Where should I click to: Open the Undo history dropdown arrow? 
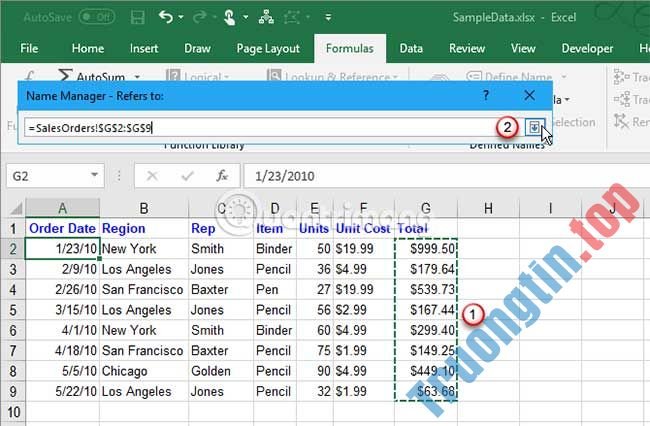tap(181, 17)
